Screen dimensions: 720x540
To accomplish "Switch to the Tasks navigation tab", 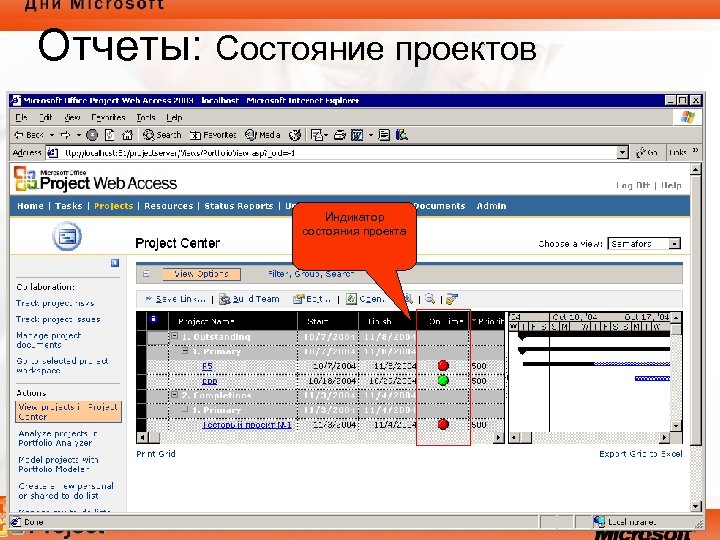I will (68, 206).
